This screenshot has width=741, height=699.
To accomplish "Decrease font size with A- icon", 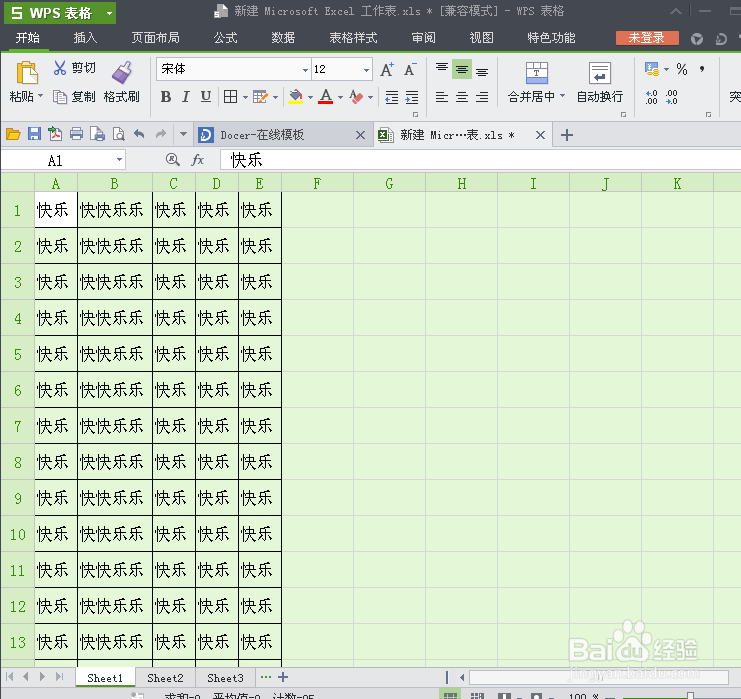I will (410, 69).
